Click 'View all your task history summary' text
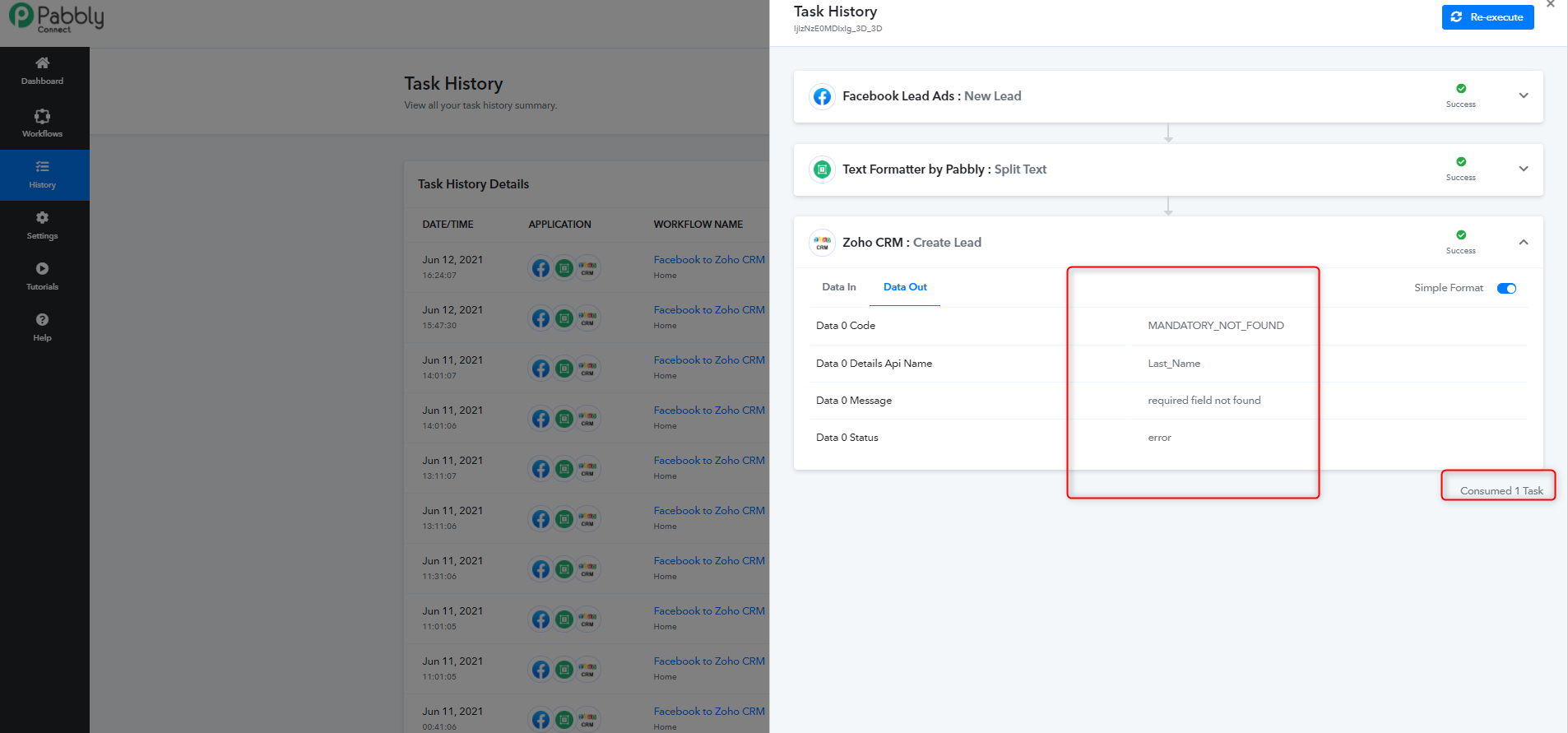This screenshot has width=1568, height=733. (480, 105)
